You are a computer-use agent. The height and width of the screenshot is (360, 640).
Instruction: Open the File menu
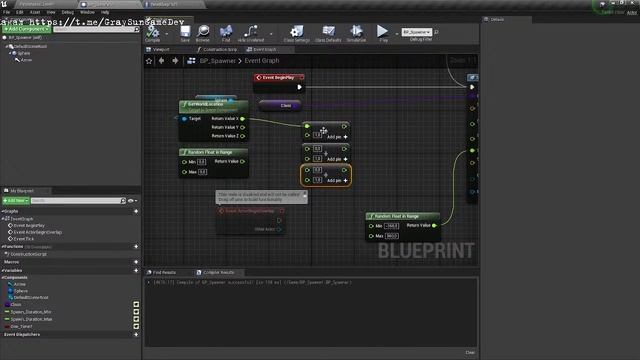tap(7, 12)
